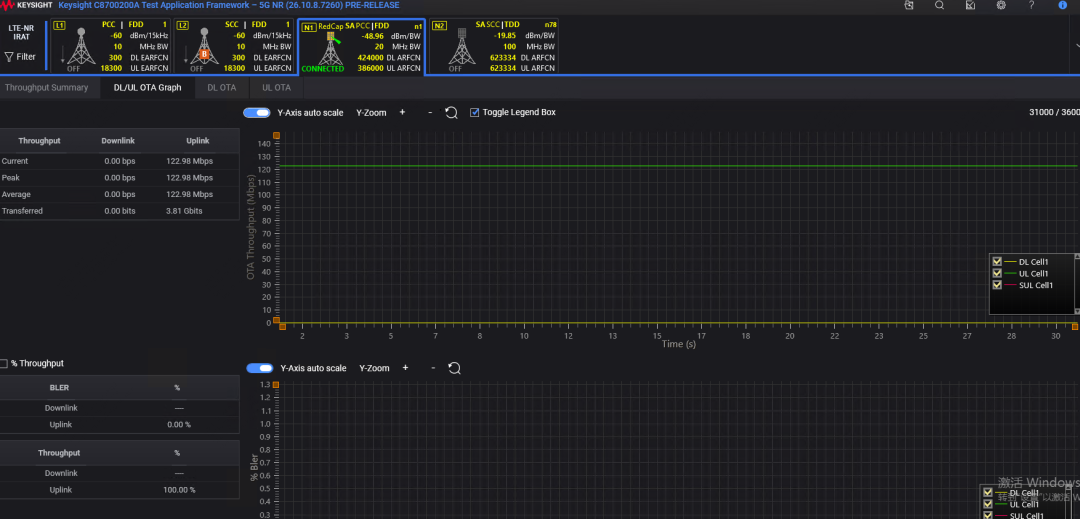The width and height of the screenshot is (1080, 519).
Task: Click Transferred uplink value 3.81 Gbits
Action: [x=184, y=211]
